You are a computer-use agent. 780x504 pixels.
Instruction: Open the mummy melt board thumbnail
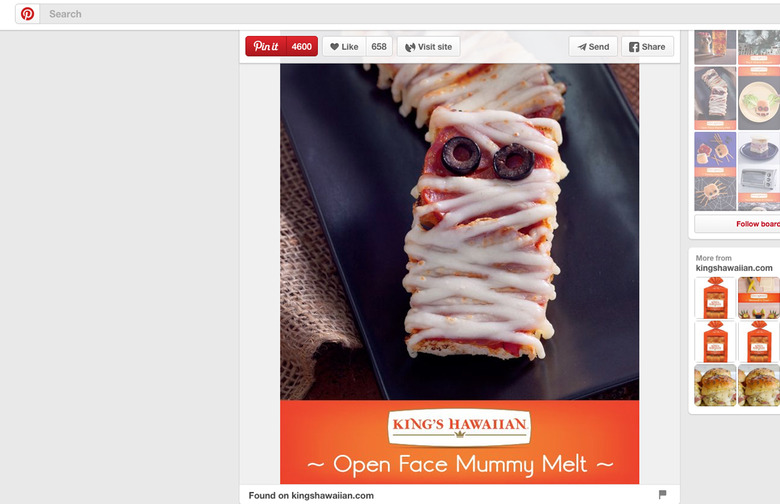point(715,98)
